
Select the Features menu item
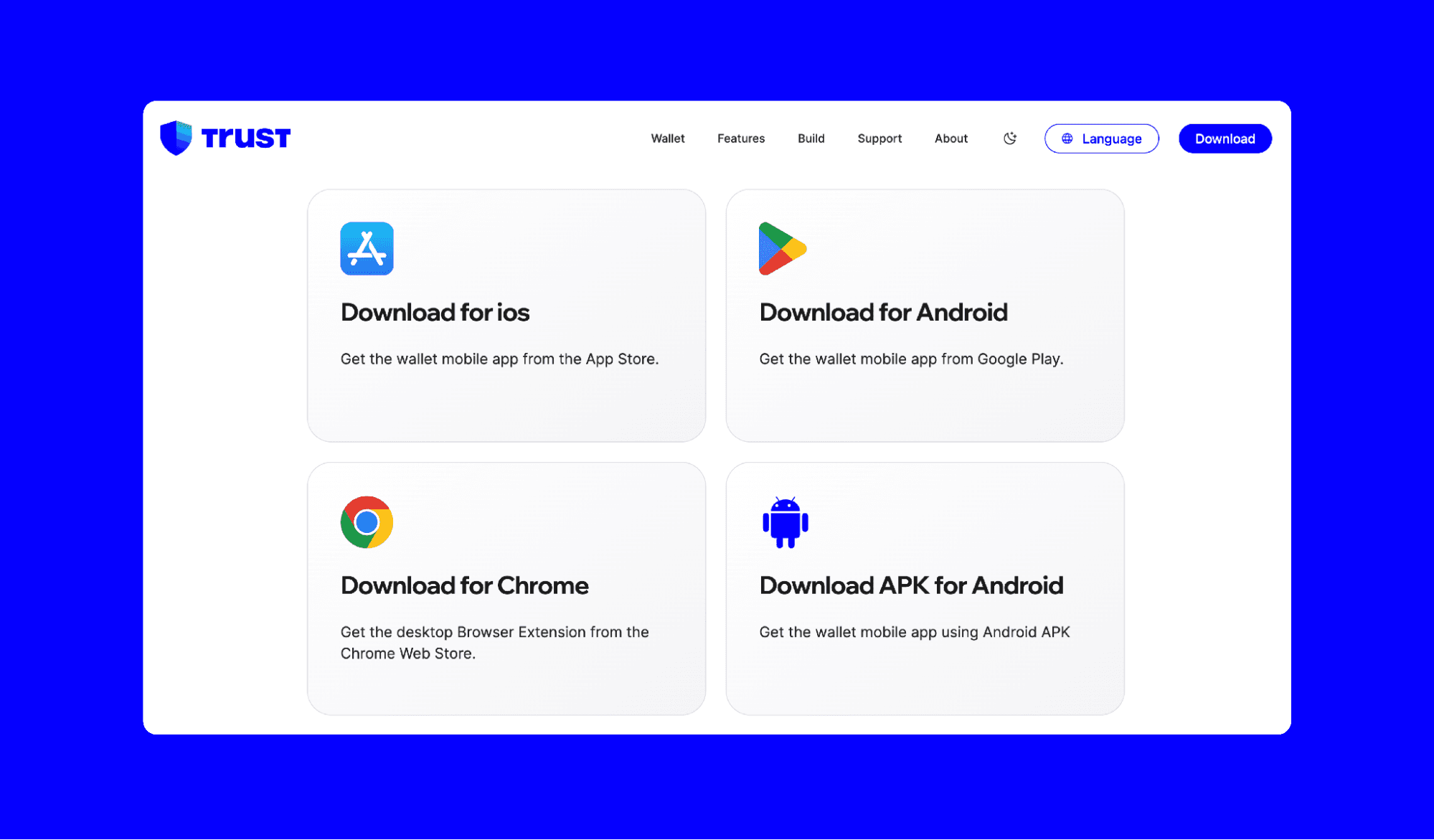[x=740, y=138]
